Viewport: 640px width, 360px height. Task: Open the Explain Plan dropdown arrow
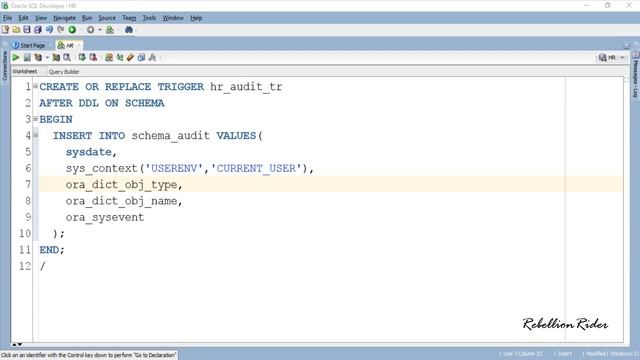coord(47,58)
